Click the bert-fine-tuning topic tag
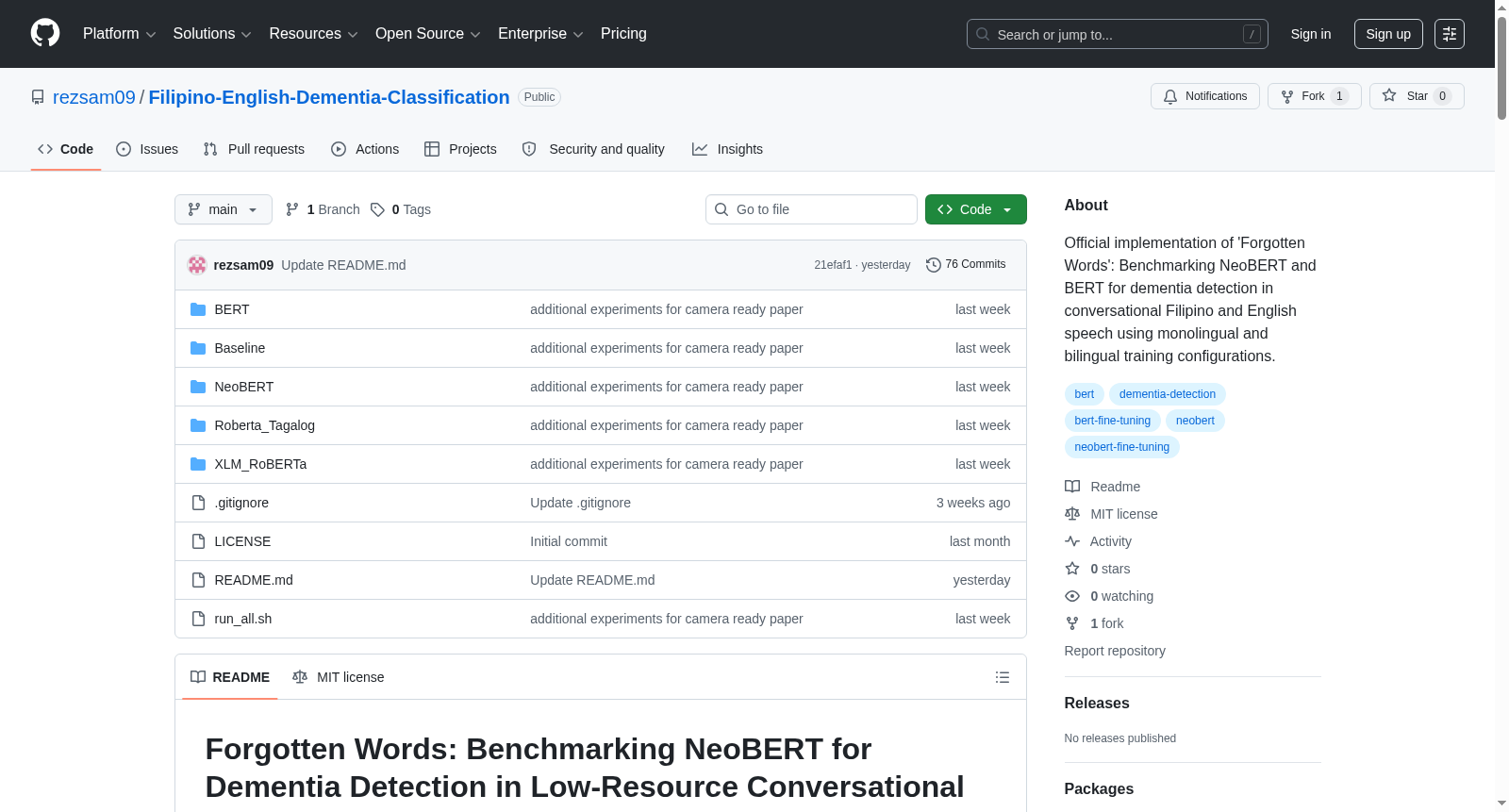1509x812 pixels. [x=1113, y=421]
